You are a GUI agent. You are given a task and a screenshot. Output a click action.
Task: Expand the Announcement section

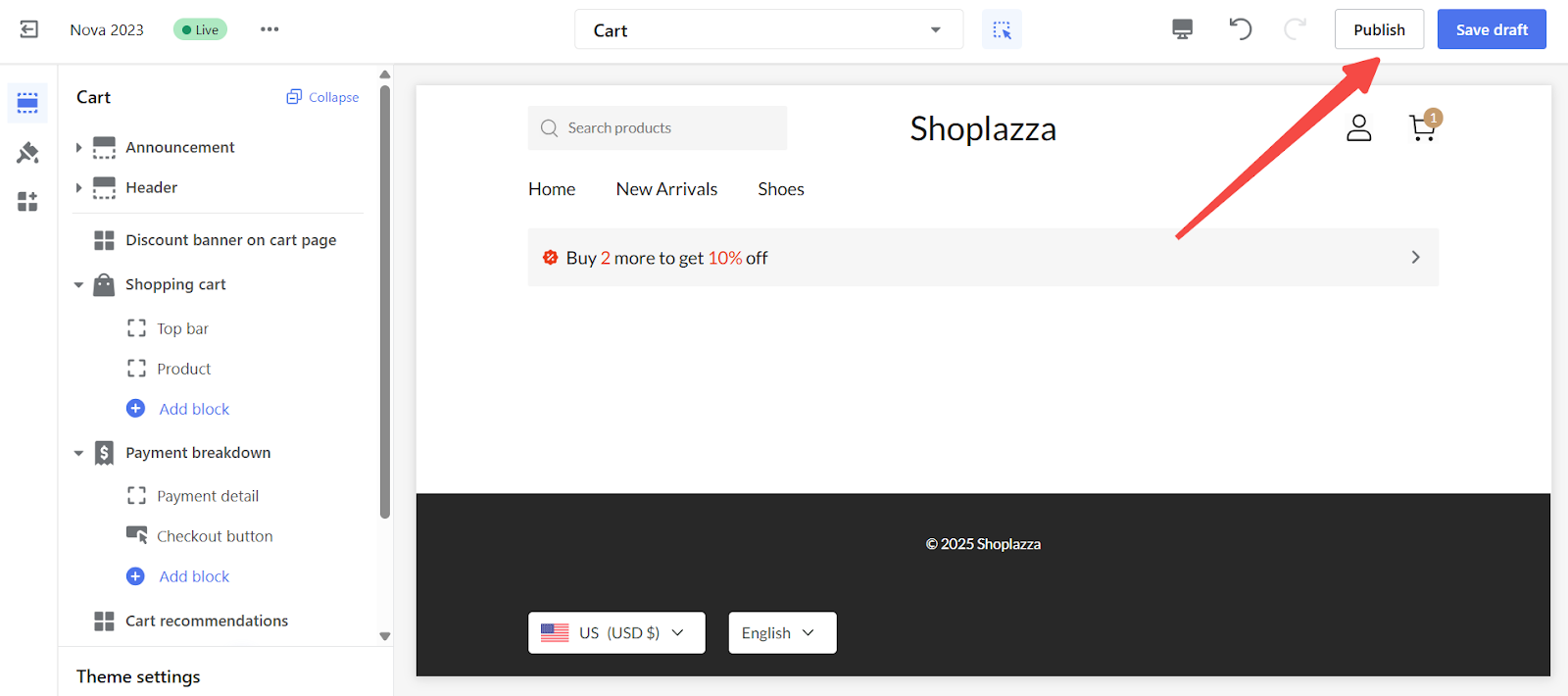tap(79, 147)
